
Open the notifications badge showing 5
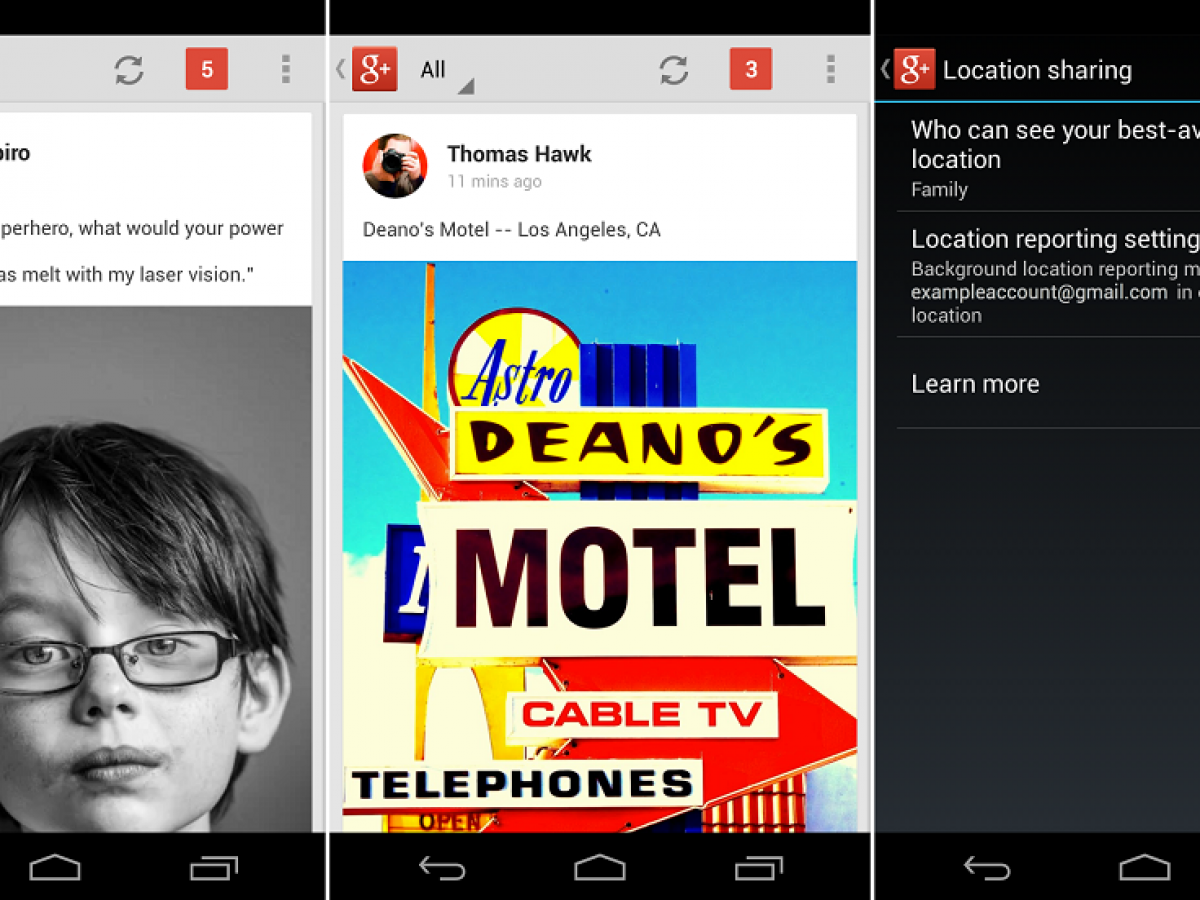pyautogui.click(x=207, y=70)
